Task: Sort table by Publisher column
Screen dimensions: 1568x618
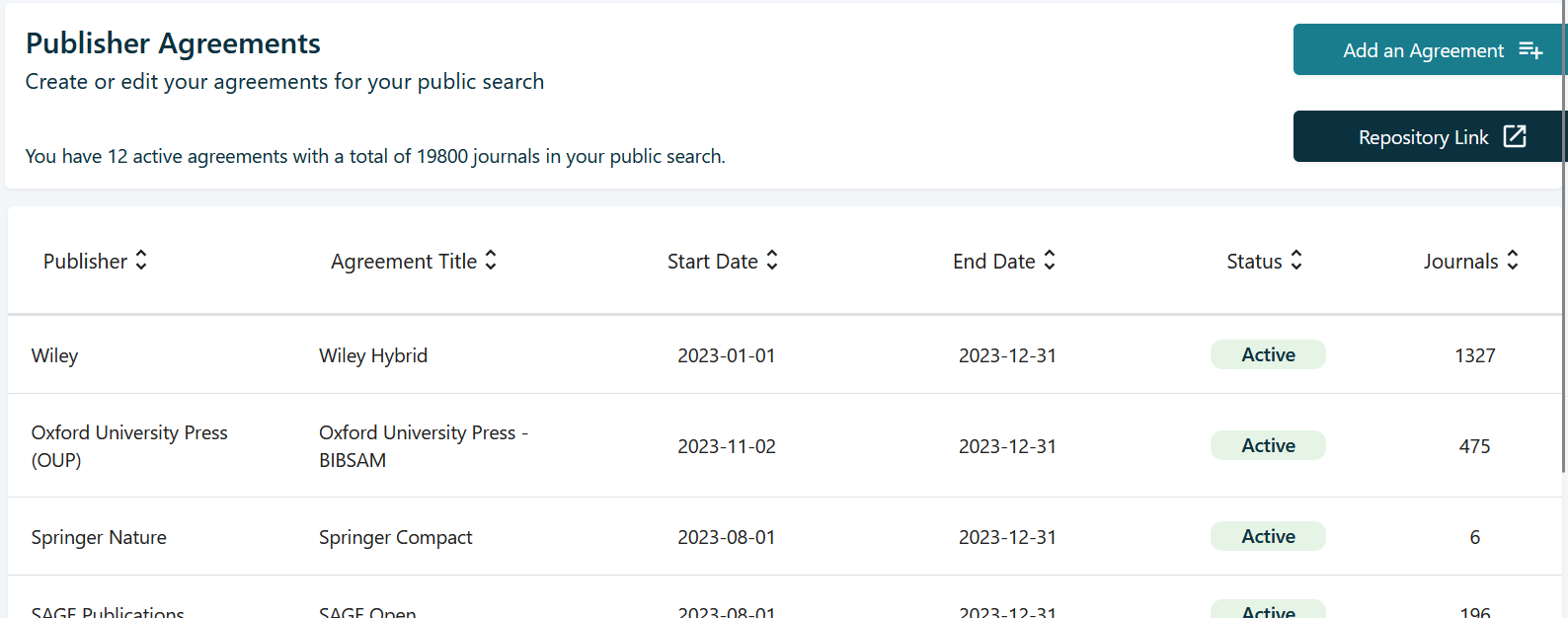Action: 95,261
